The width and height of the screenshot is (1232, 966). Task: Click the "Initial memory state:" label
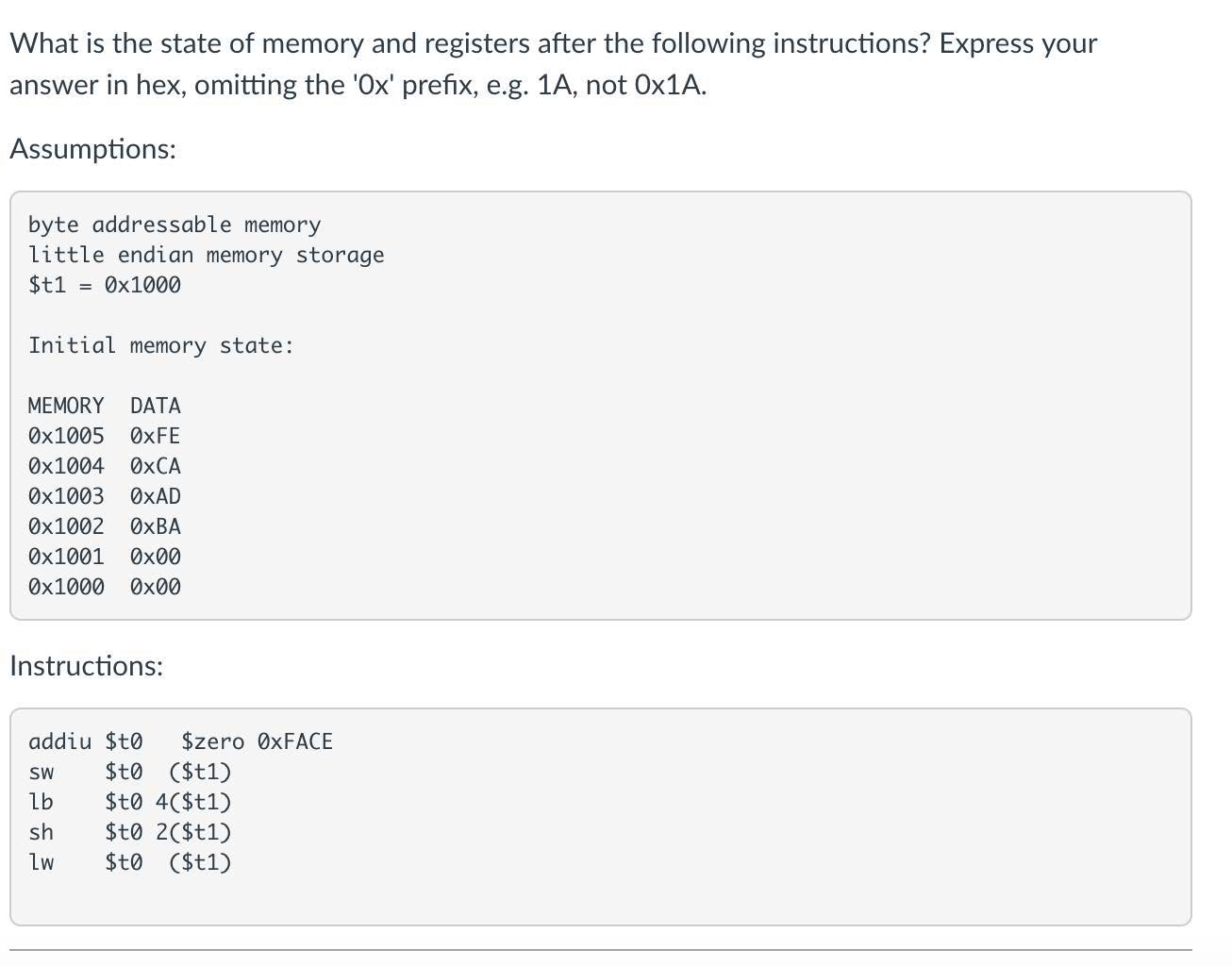160,345
